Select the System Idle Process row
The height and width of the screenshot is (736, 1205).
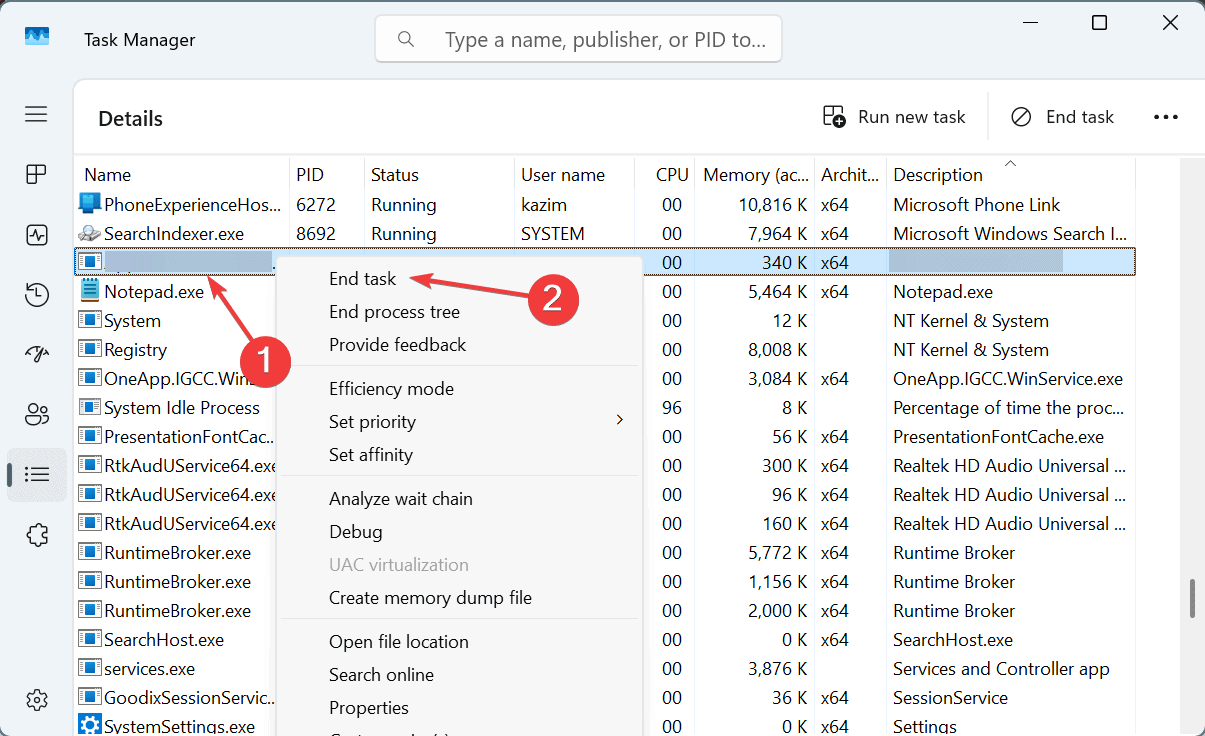[606, 408]
